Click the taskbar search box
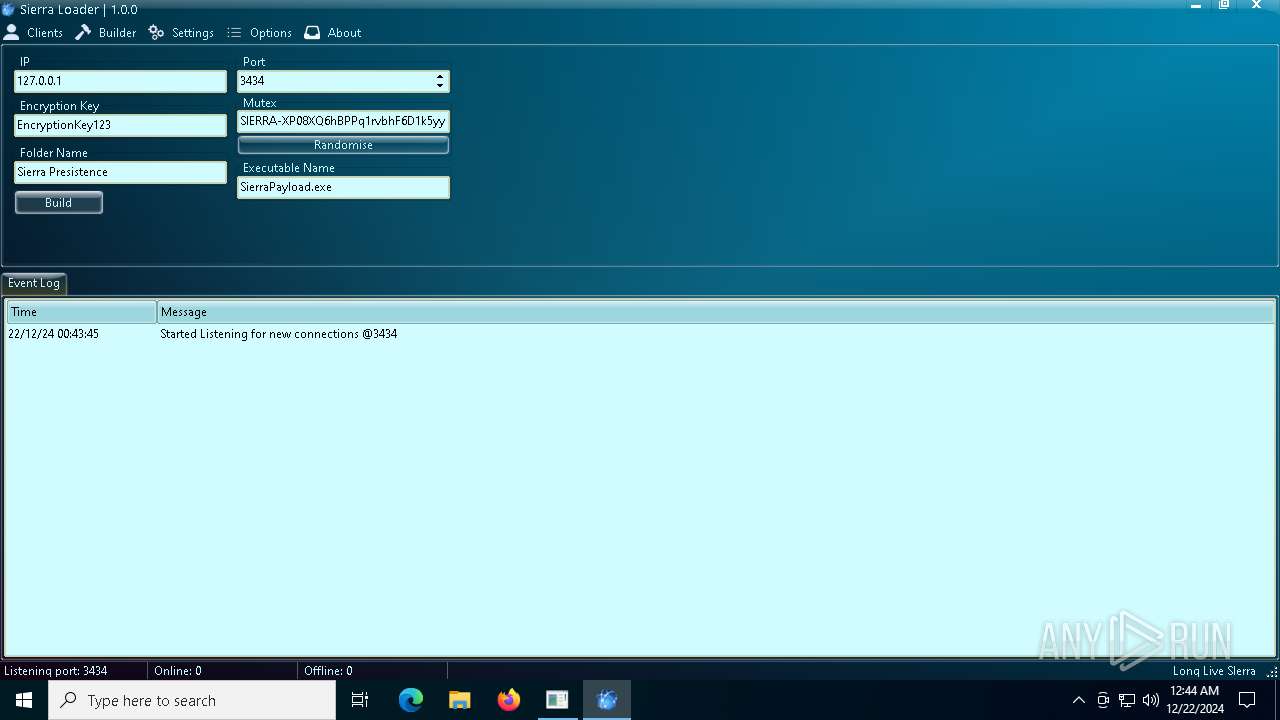 (x=192, y=700)
